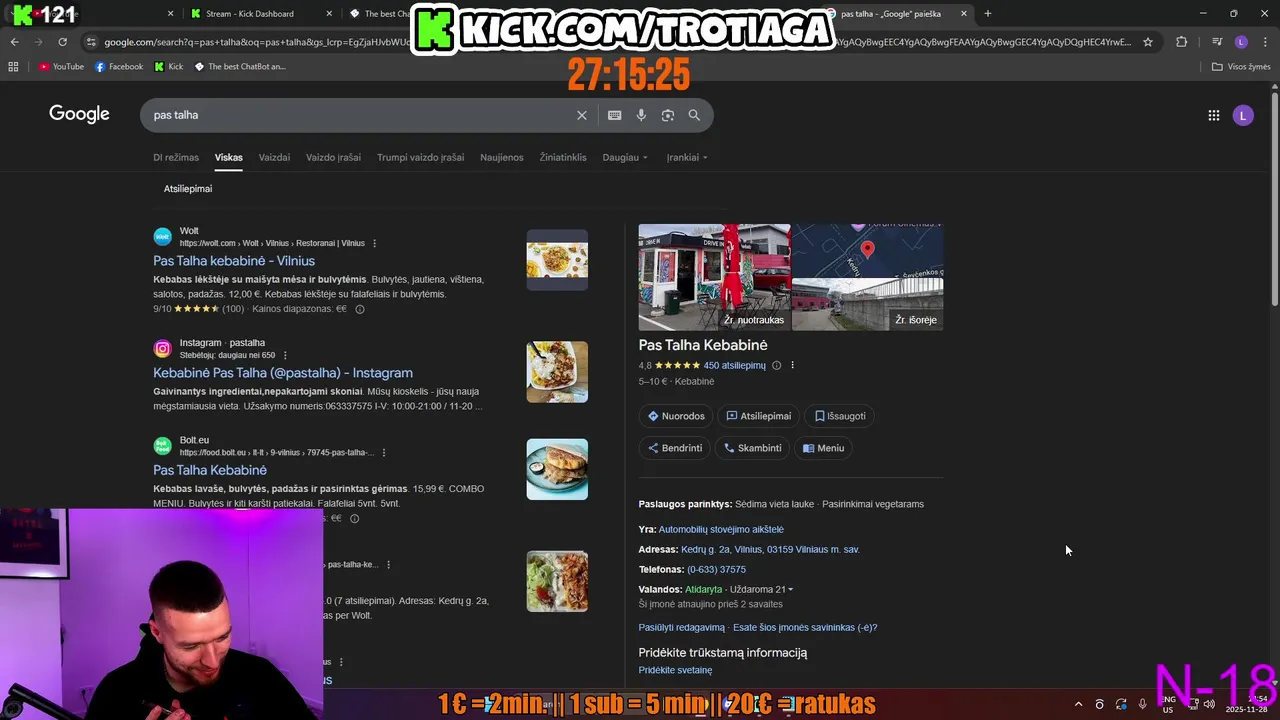Click the Wolt result food thumbnail
Viewport: 1280px width, 720px height.
point(557,260)
